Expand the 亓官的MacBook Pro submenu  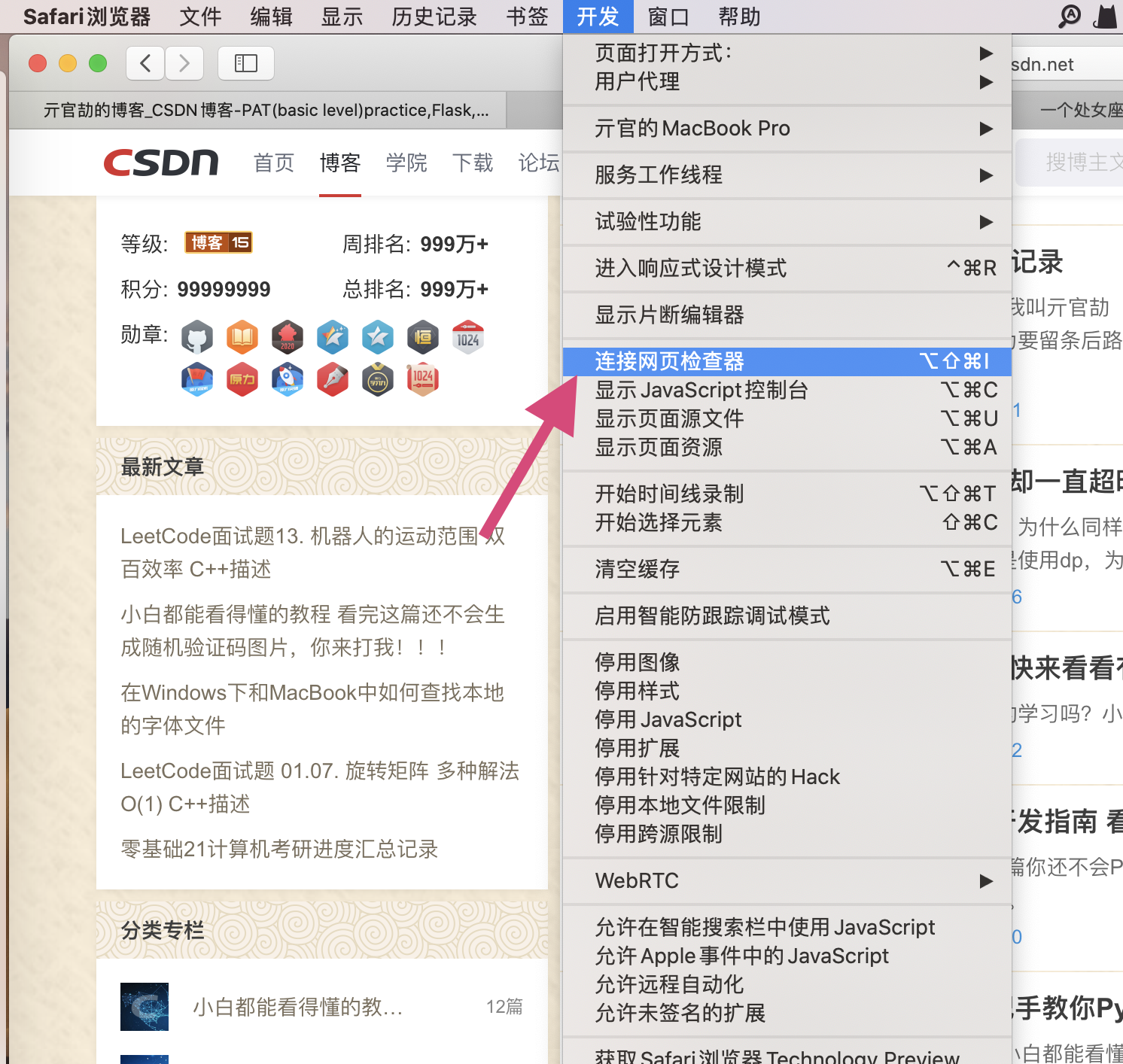pyautogui.click(x=787, y=128)
